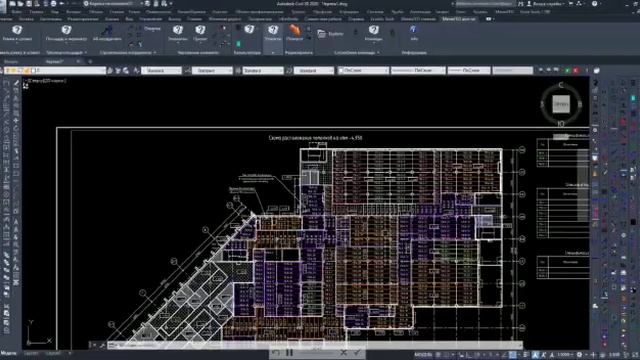Click the Утилиты ribbon button

click(x=273, y=33)
